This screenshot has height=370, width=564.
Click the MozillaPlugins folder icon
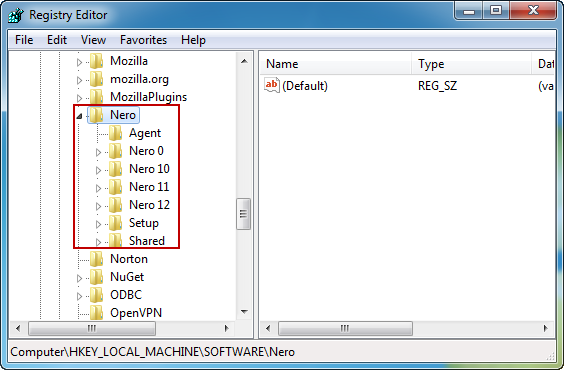(x=96, y=97)
